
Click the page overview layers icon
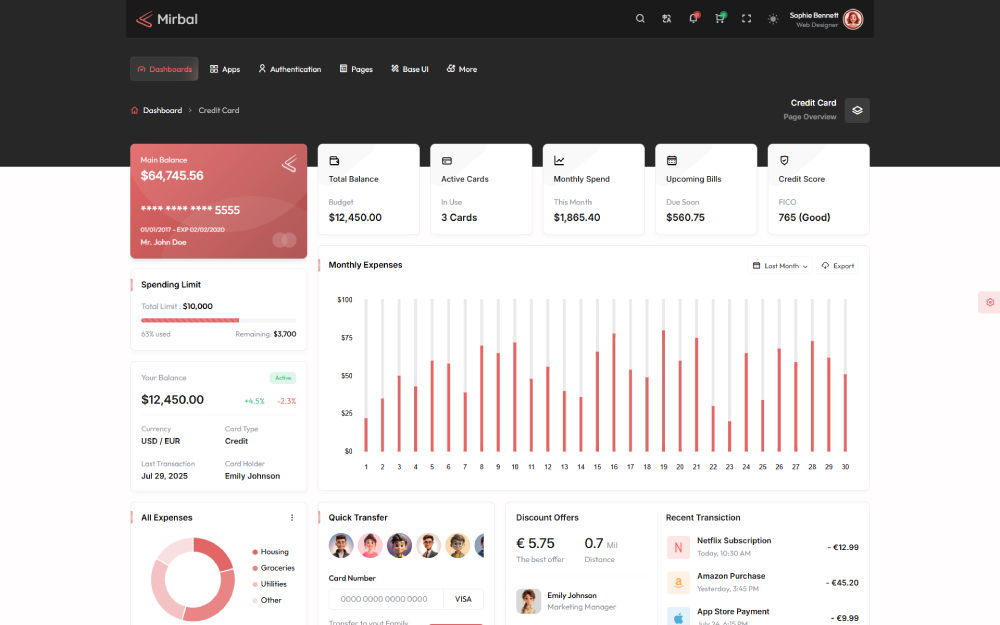coord(857,110)
